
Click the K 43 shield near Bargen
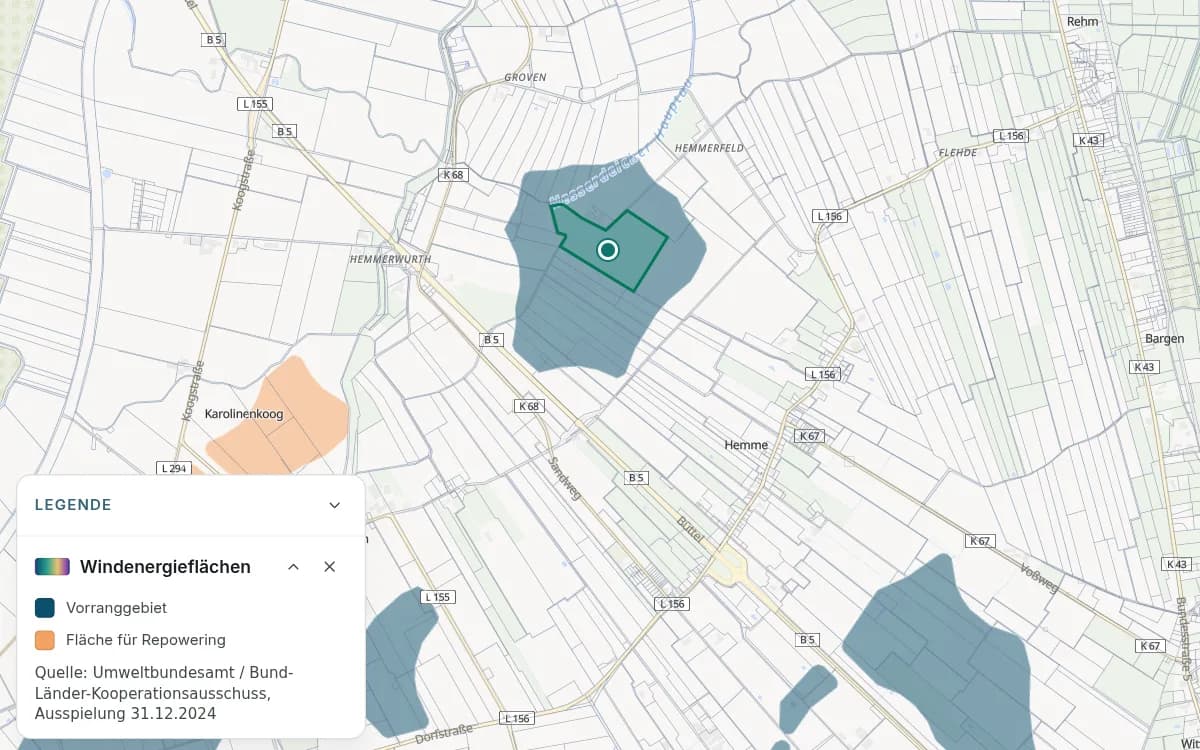pyautogui.click(x=1144, y=367)
